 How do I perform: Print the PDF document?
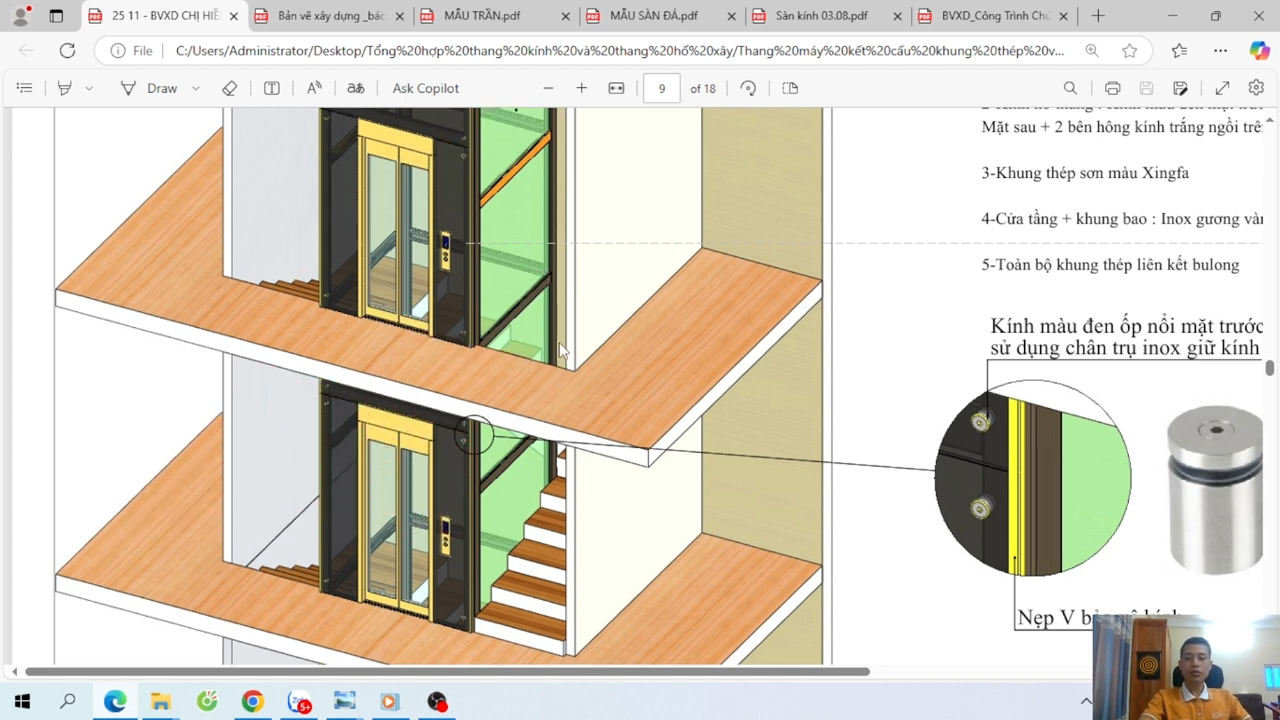1112,88
